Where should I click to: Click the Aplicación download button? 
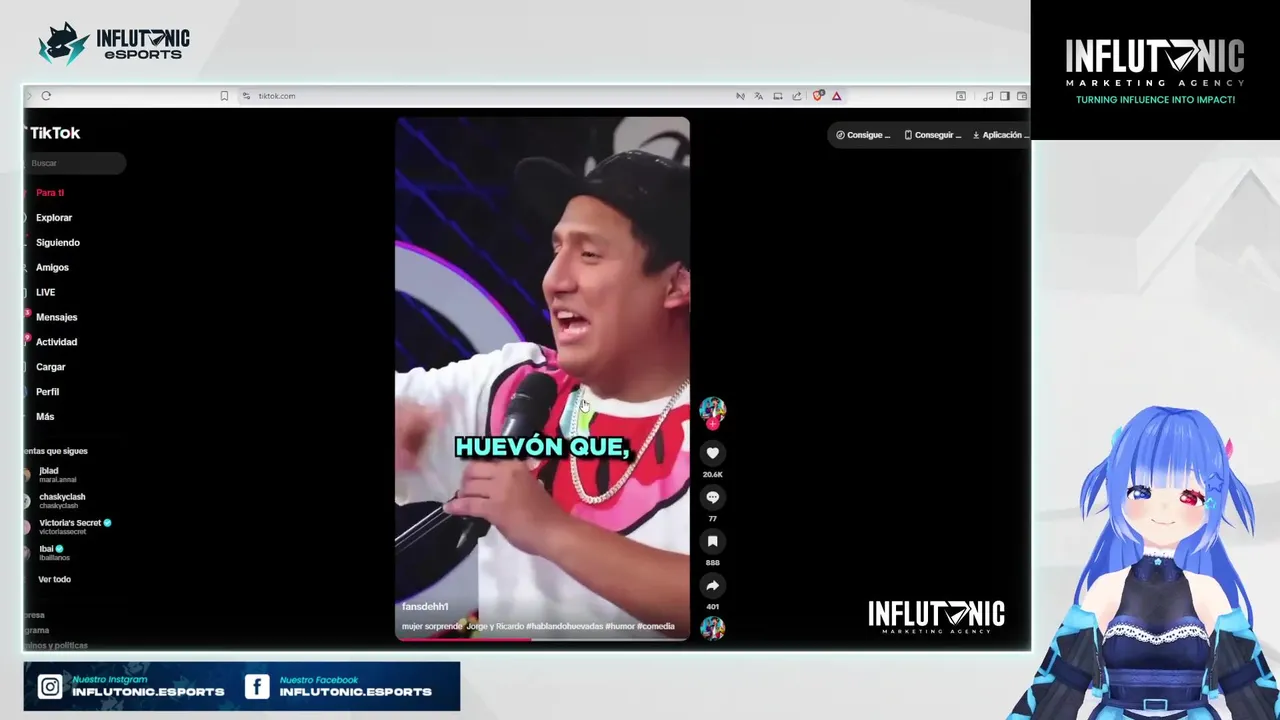[x=999, y=135]
